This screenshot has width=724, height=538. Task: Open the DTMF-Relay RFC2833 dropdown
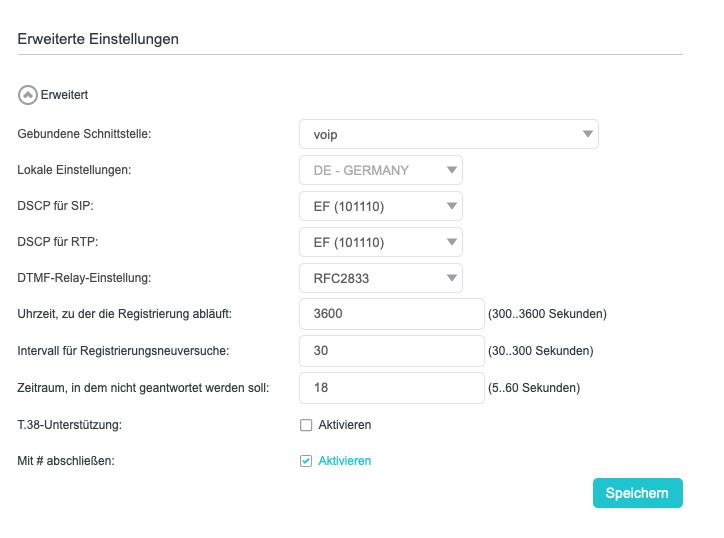[x=380, y=278]
